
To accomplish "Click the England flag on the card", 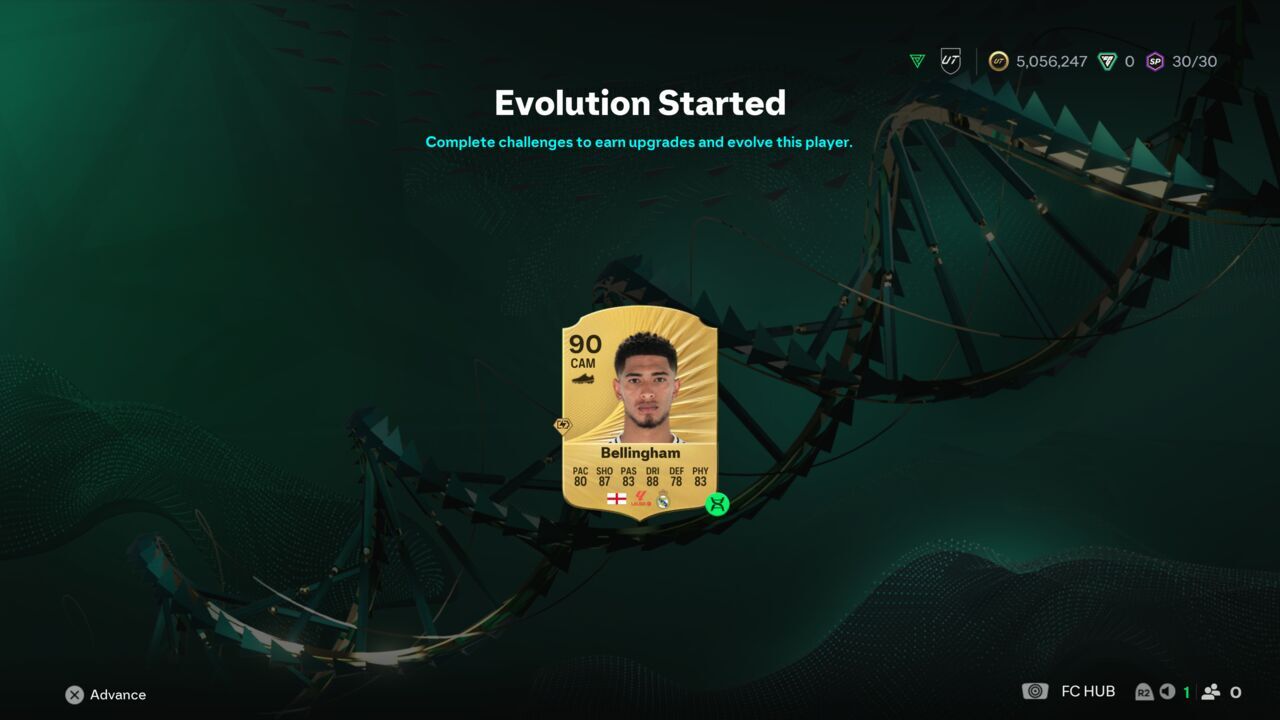I will point(616,498).
